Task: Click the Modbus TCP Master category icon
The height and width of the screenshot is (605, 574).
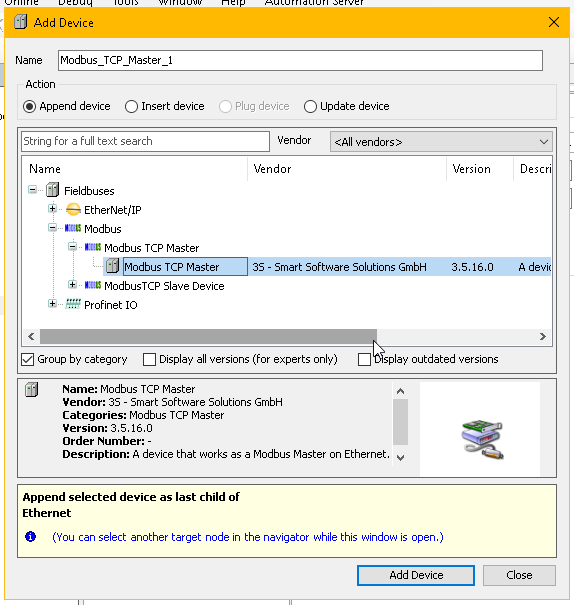Action: [x=93, y=247]
